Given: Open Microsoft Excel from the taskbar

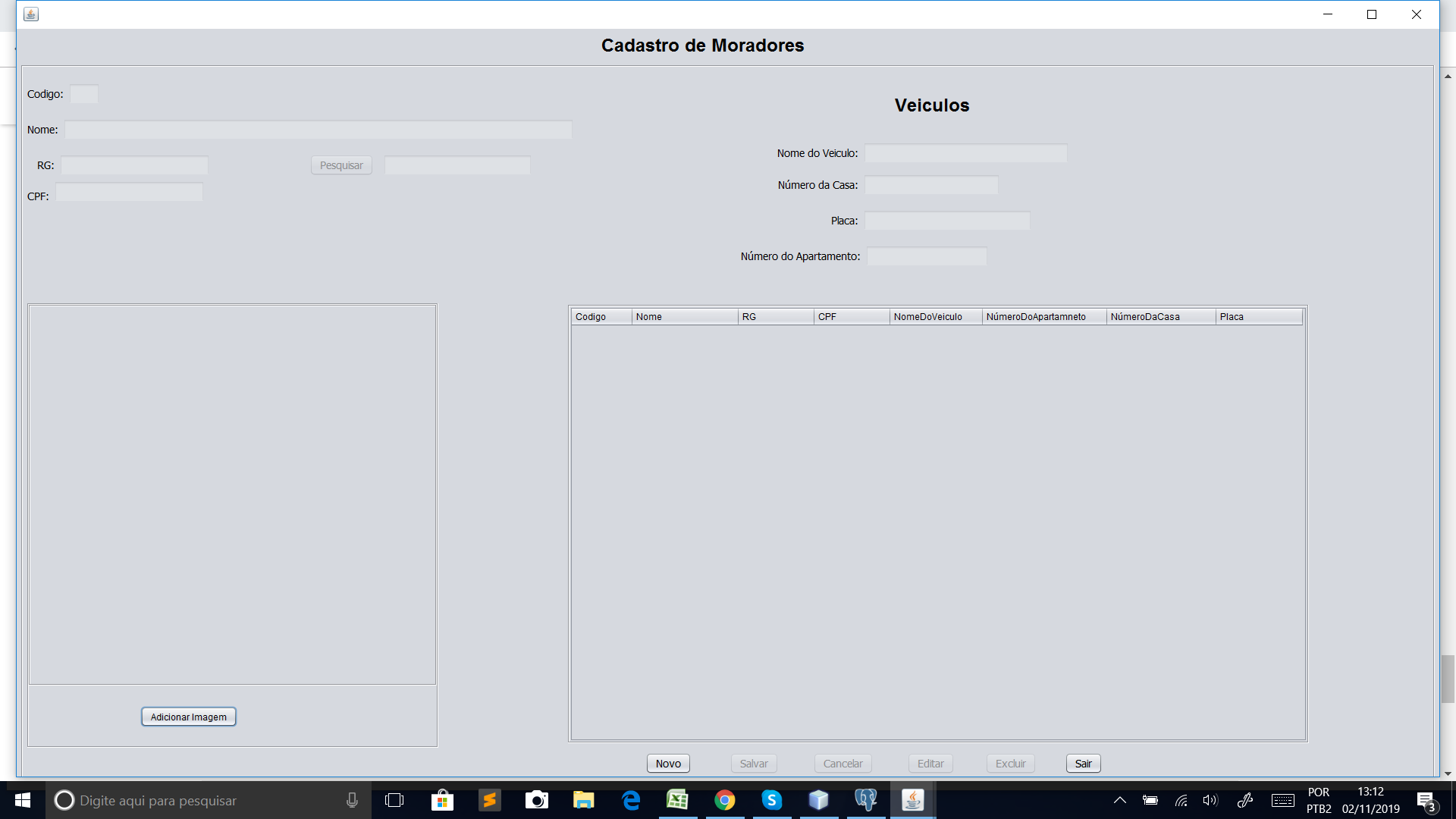Looking at the screenshot, I should [678, 801].
